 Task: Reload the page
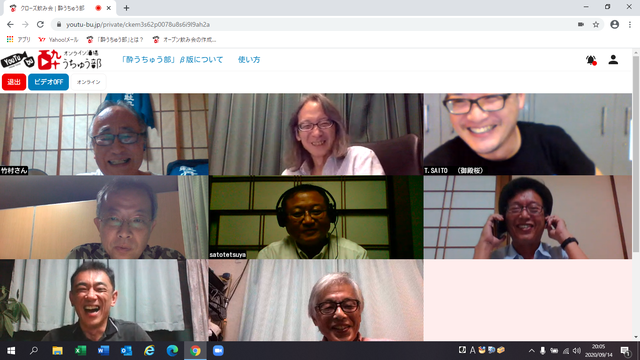click(40, 24)
